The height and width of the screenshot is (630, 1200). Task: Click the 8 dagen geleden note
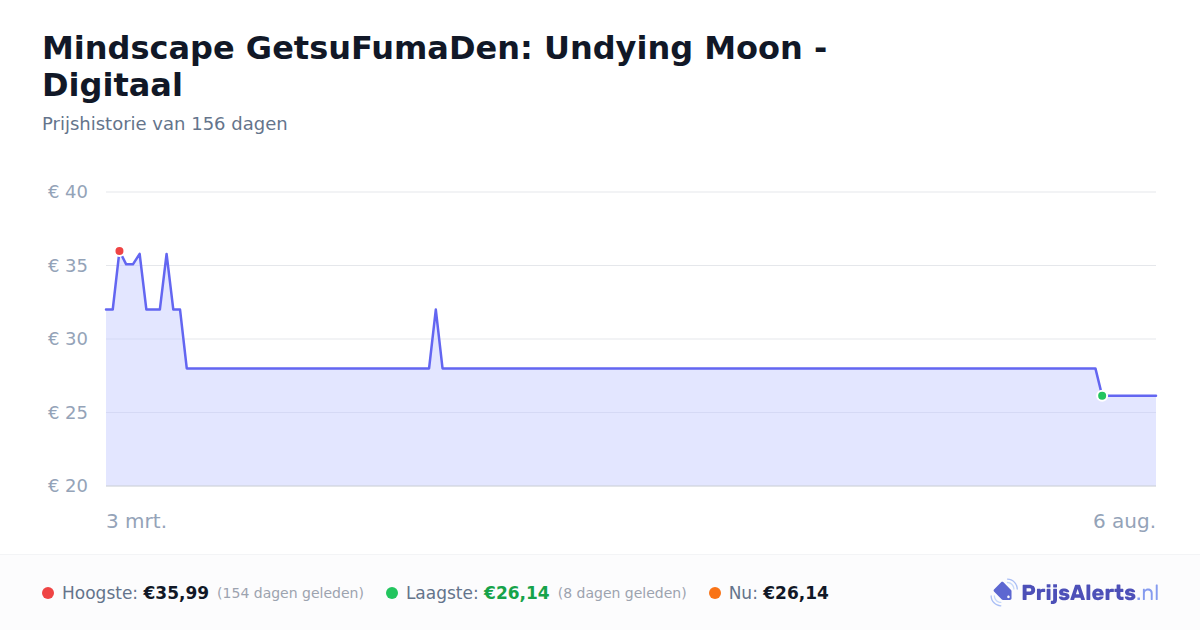(x=622, y=593)
